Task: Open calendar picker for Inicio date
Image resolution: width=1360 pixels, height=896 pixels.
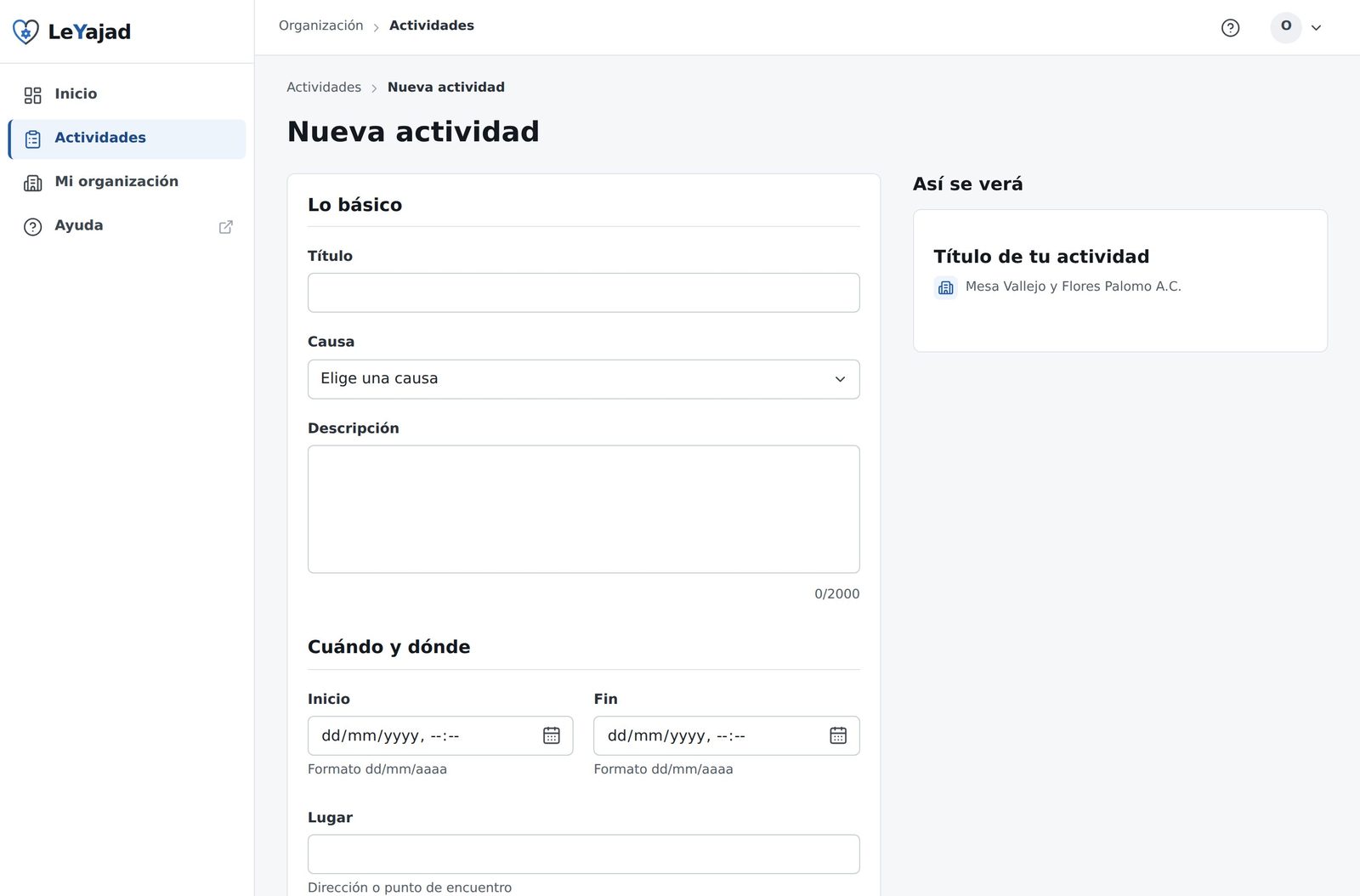Action: 552,735
